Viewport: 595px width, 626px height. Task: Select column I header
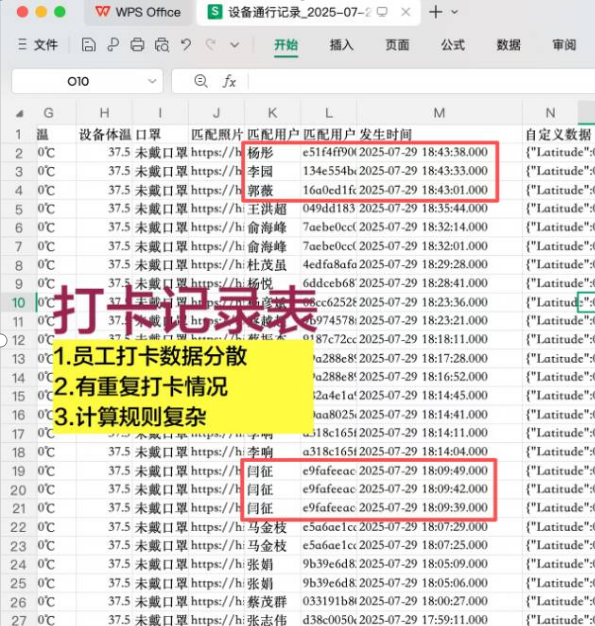(x=160, y=113)
